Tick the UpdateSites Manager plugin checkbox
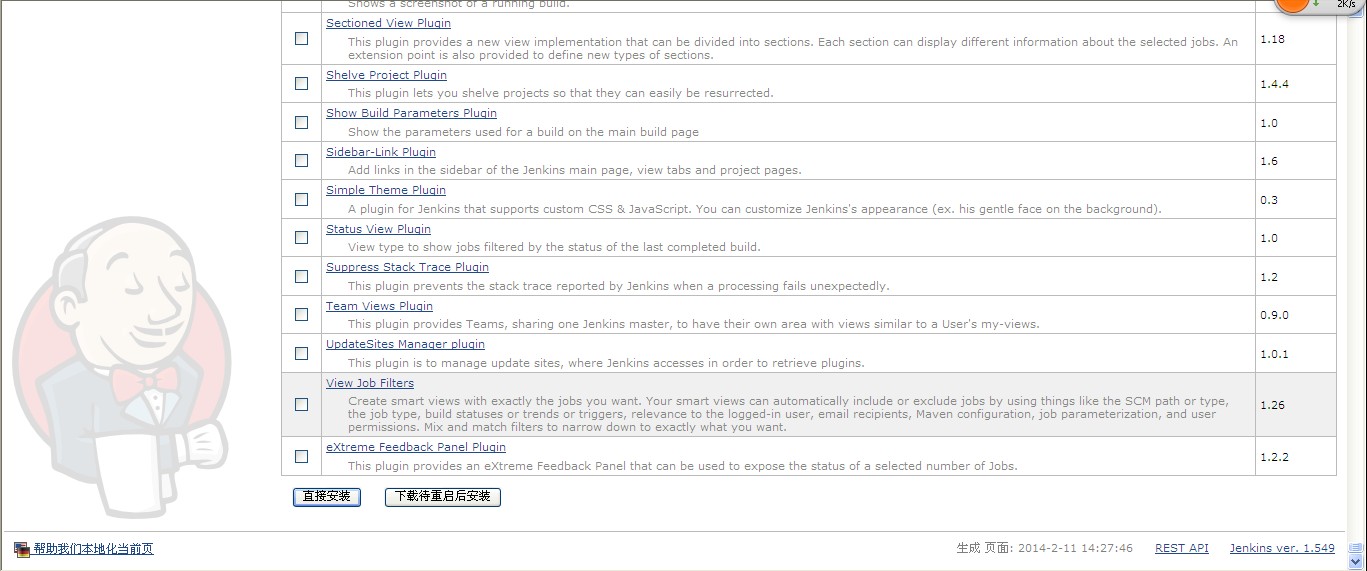The width and height of the screenshot is (1367, 571). tap(301, 353)
